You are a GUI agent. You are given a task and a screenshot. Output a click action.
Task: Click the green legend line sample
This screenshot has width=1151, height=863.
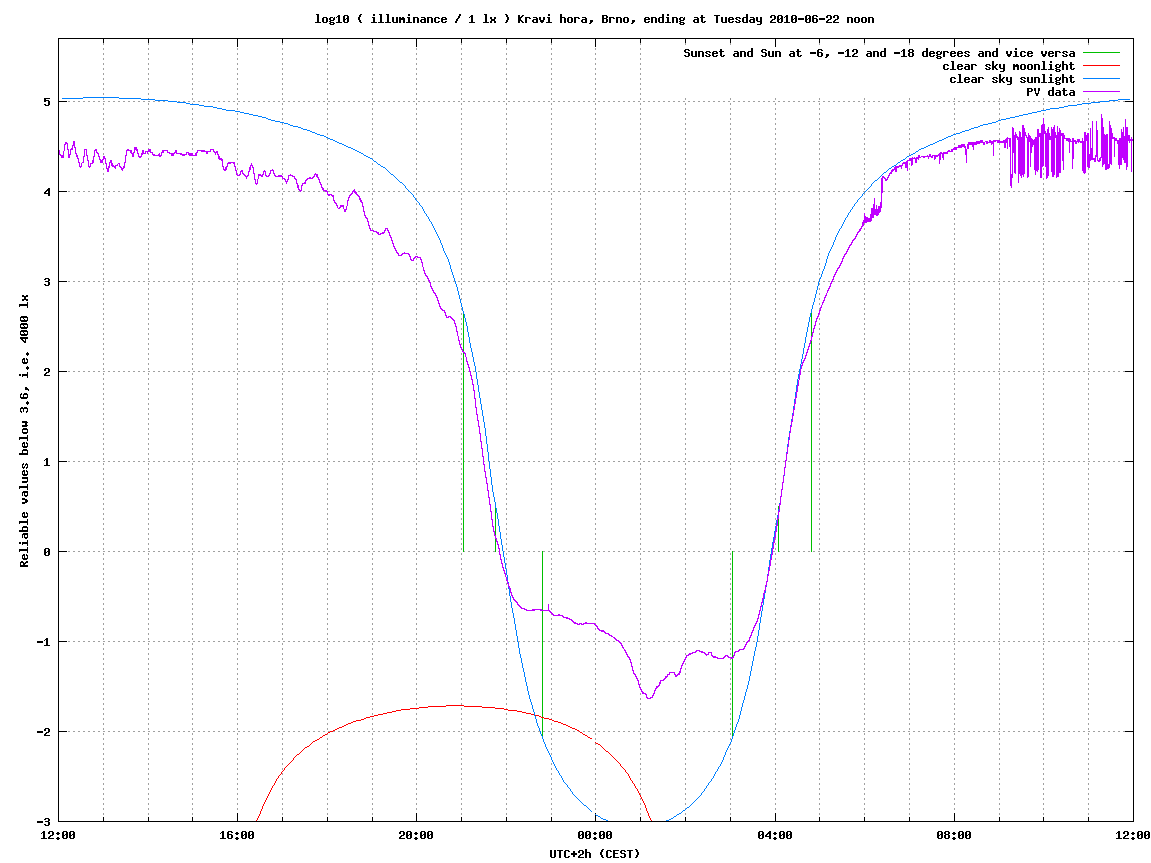click(1101, 53)
